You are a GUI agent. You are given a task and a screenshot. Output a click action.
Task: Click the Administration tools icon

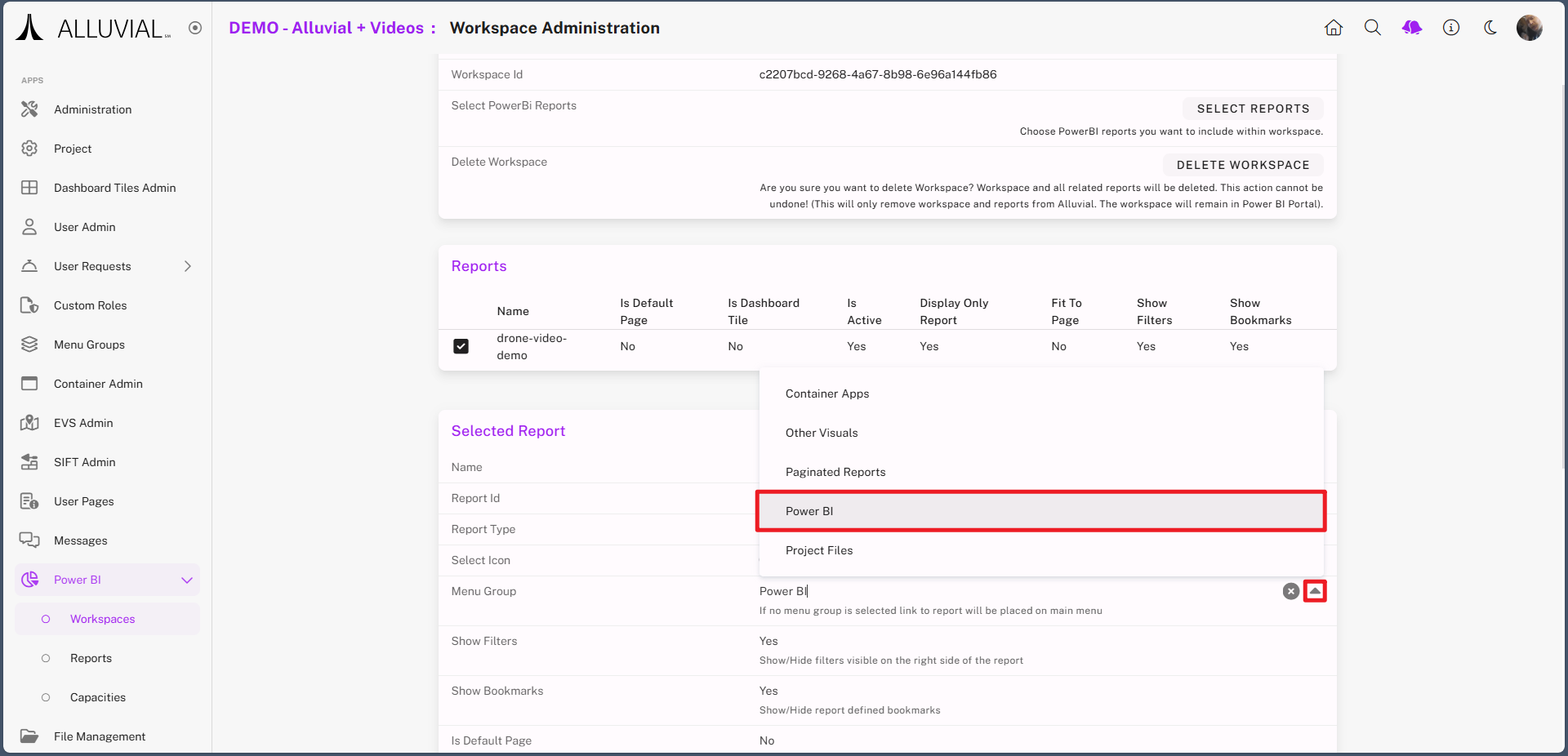point(29,109)
